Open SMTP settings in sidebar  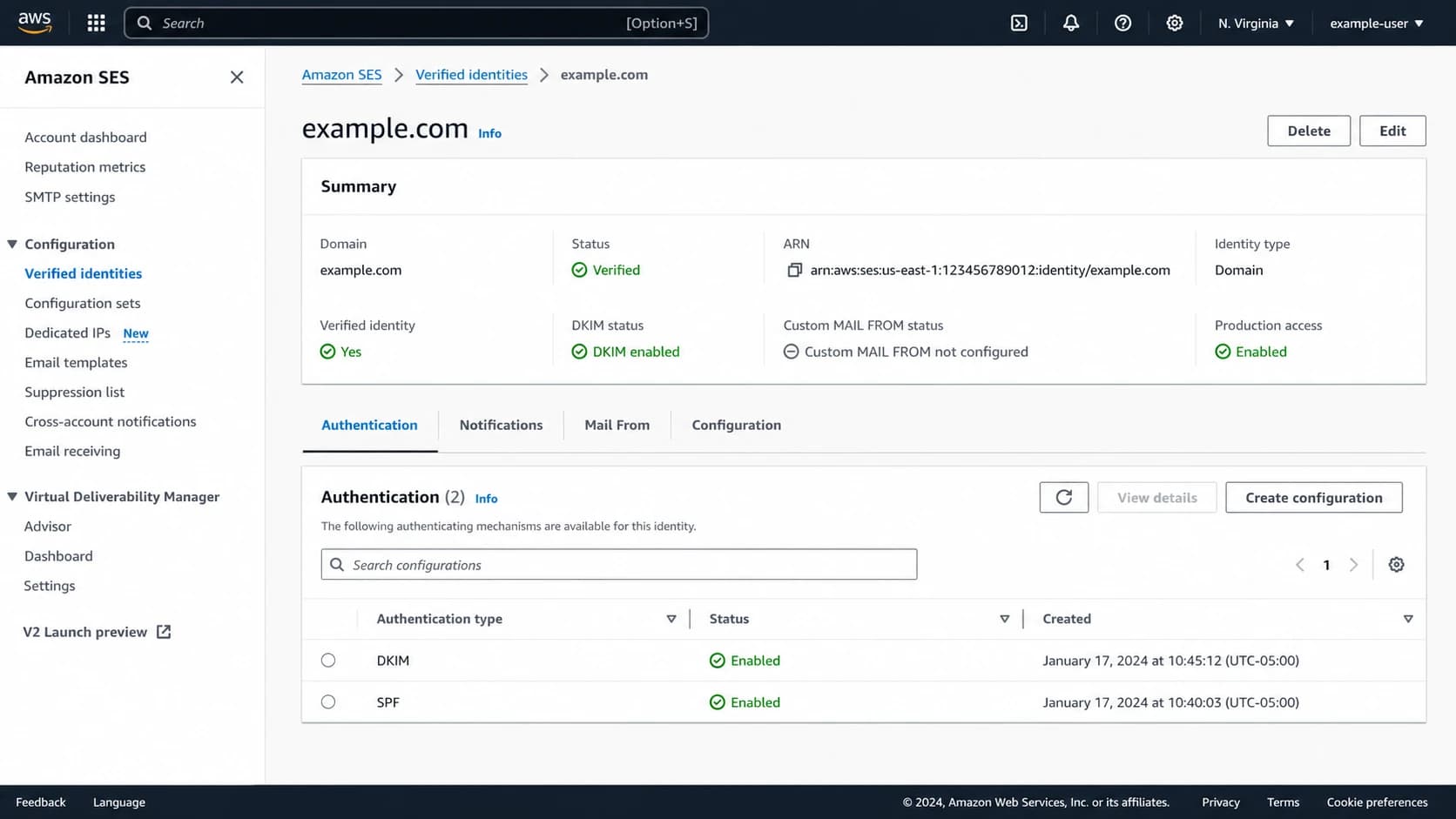[x=70, y=198]
